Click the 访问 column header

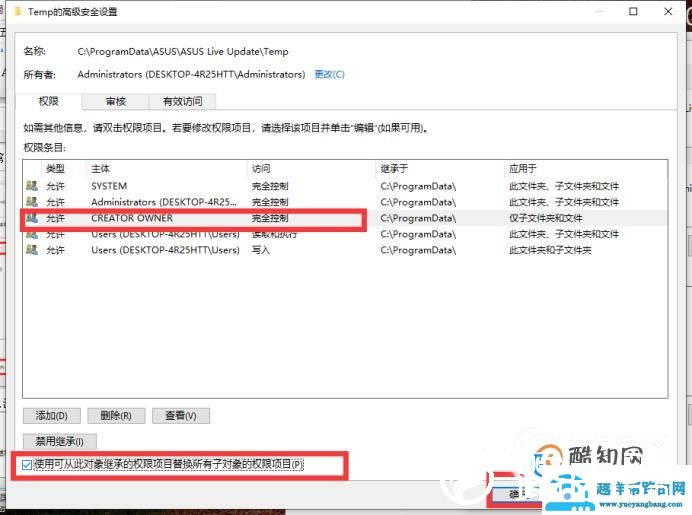click(261, 169)
